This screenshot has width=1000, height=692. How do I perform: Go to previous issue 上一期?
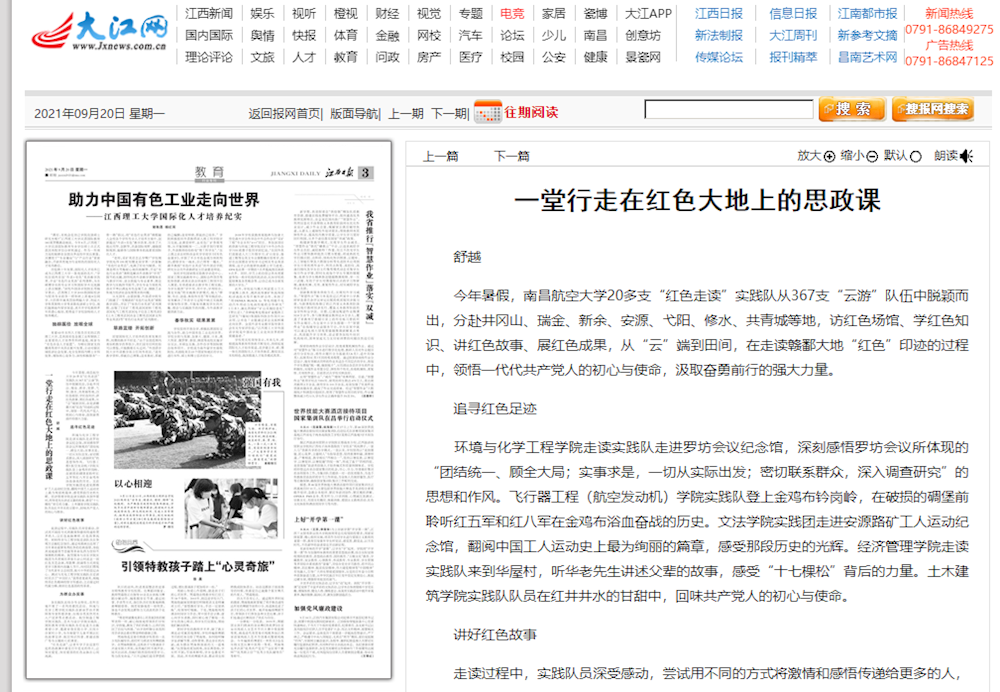coord(406,113)
